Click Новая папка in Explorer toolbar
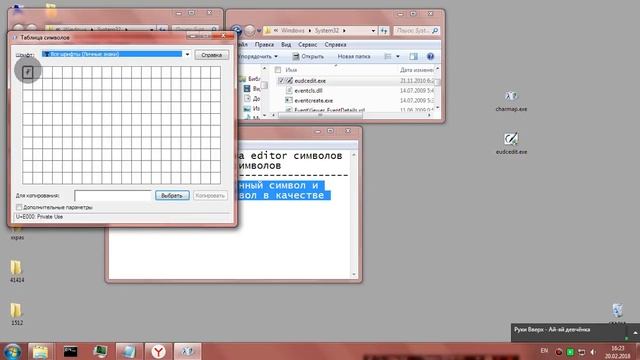 pyautogui.click(x=353, y=56)
